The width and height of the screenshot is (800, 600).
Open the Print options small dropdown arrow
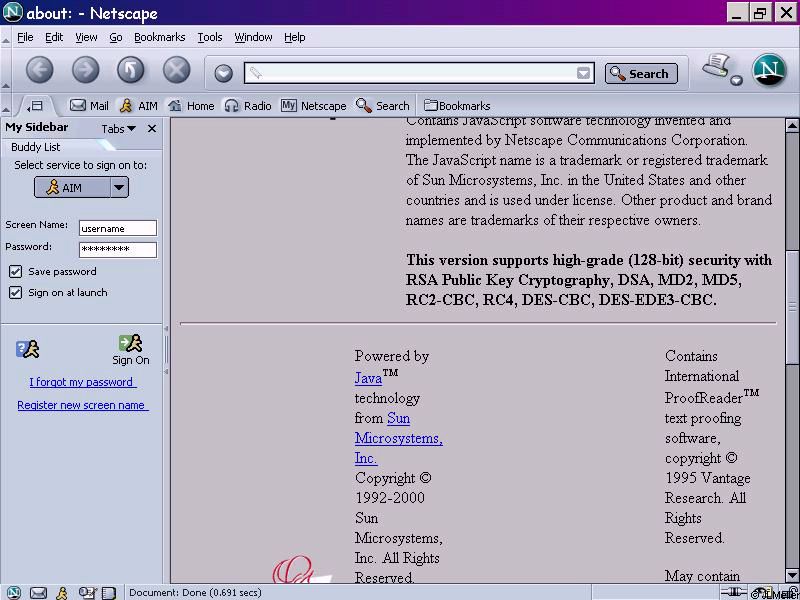(736, 80)
